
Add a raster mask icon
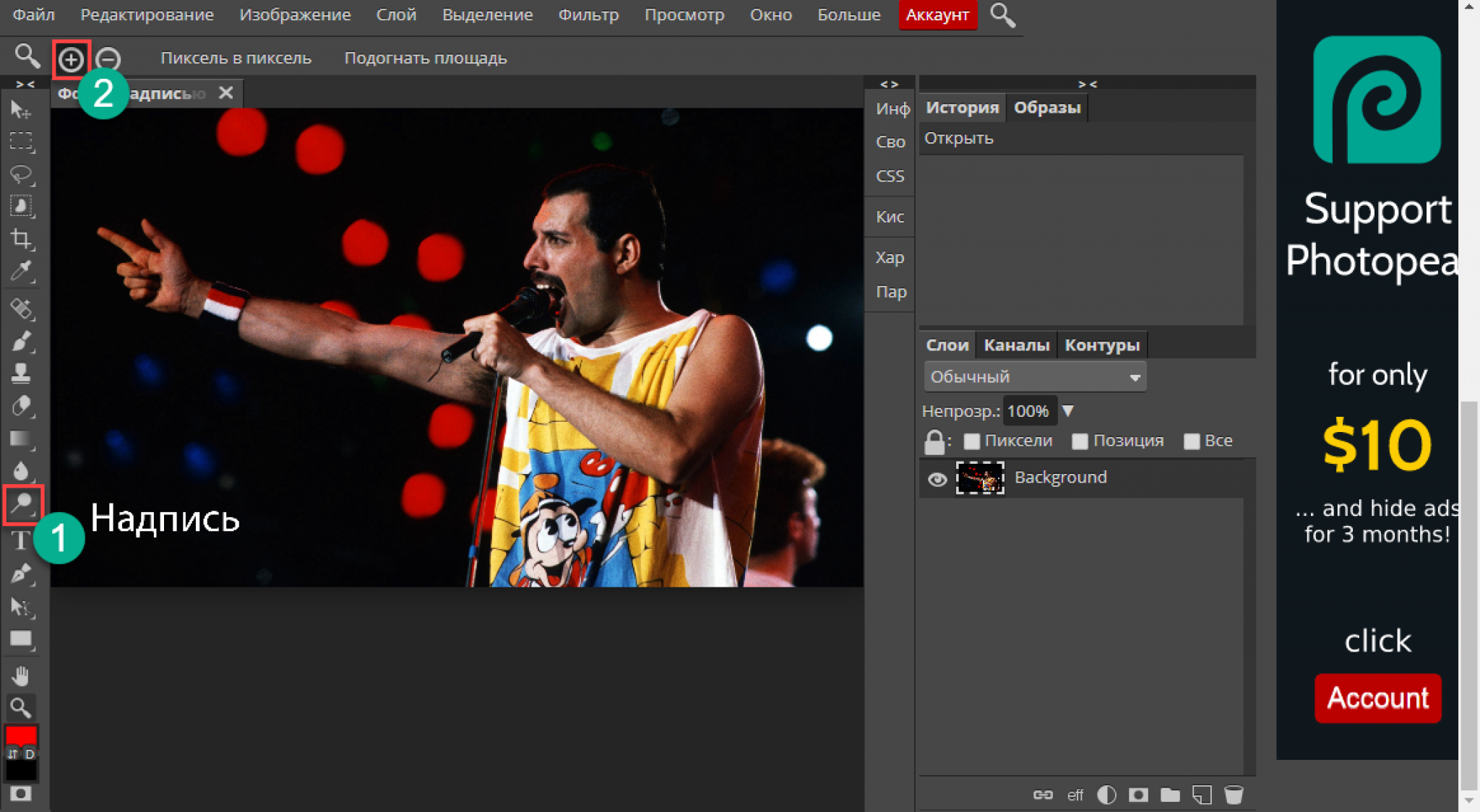tap(1138, 795)
